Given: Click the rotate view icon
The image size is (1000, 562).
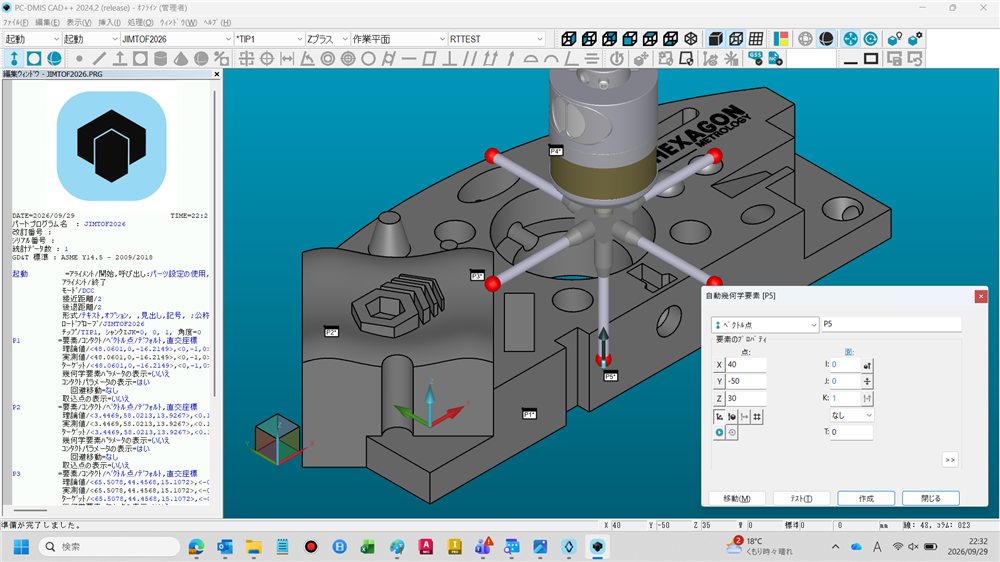Looking at the screenshot, I should click(871, 39).
